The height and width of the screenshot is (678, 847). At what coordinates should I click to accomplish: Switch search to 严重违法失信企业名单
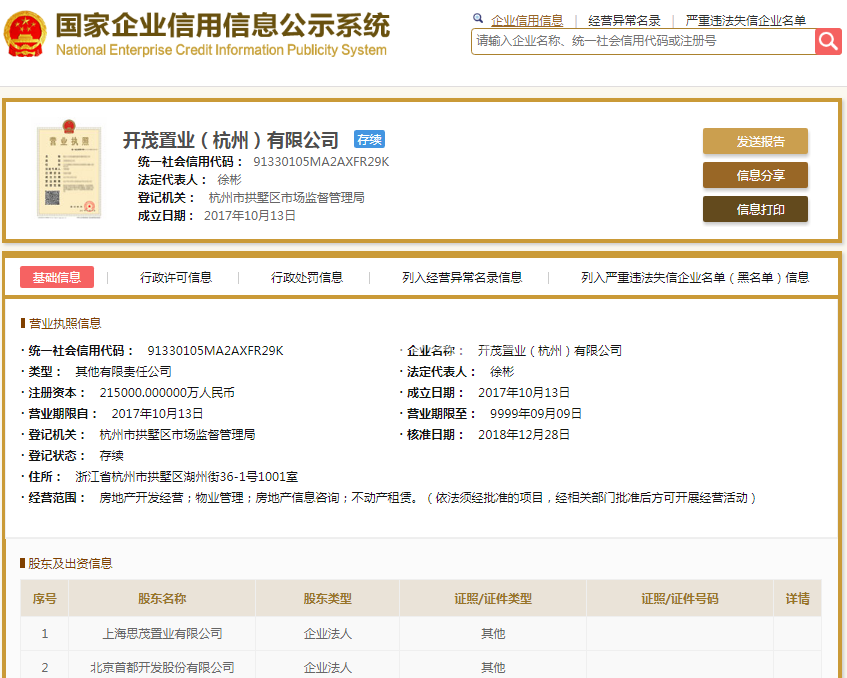click(745, 21)
